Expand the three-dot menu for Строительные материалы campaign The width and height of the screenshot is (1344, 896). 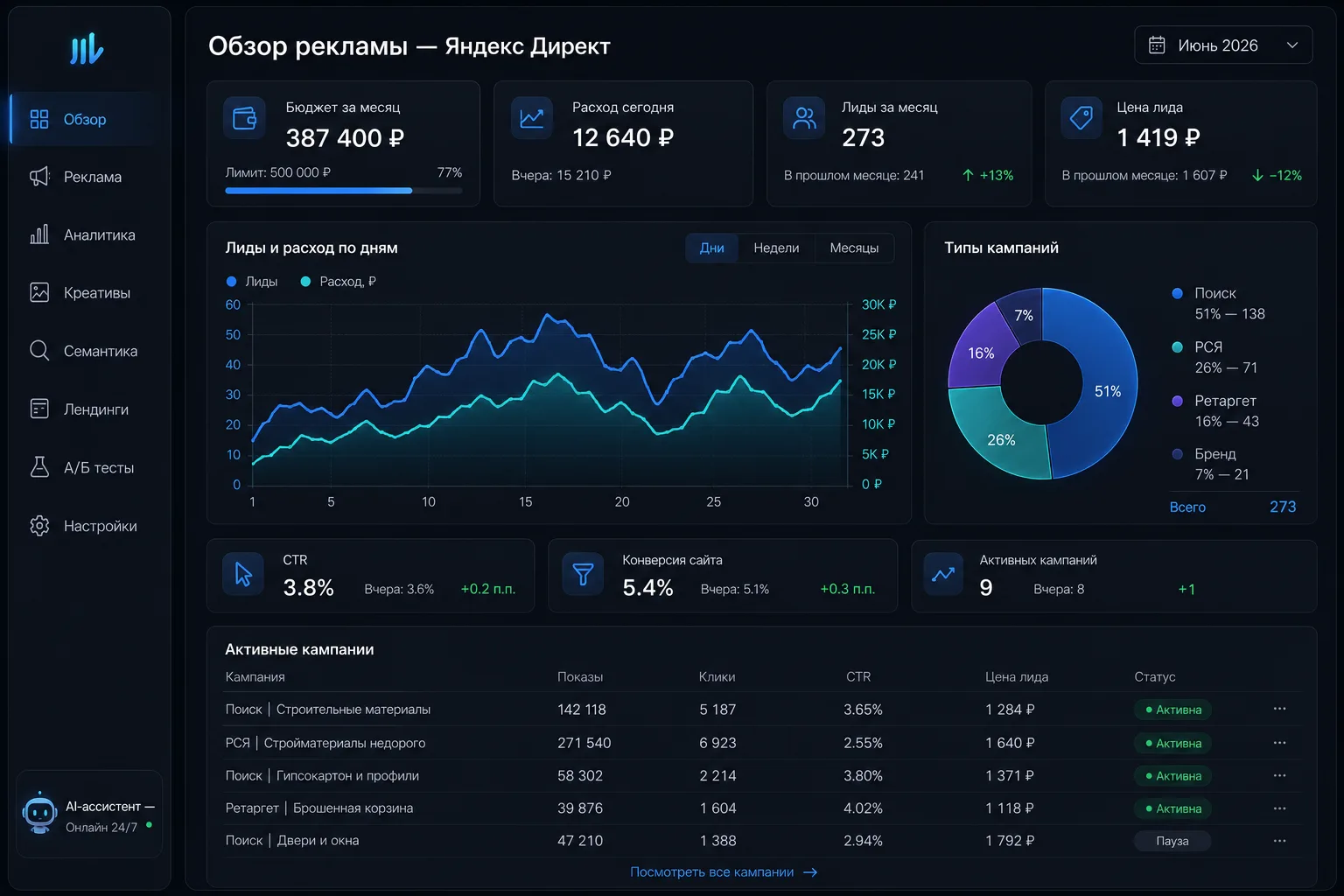pyautogui.click(x=1279, y=709)
